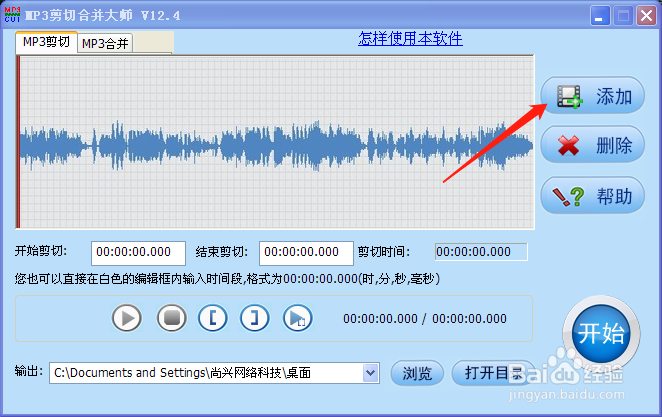Image resolution: width=662 pixels, height=417 pixels.
Task: Click the 删除 (delete) button
Action: (592, 145)
